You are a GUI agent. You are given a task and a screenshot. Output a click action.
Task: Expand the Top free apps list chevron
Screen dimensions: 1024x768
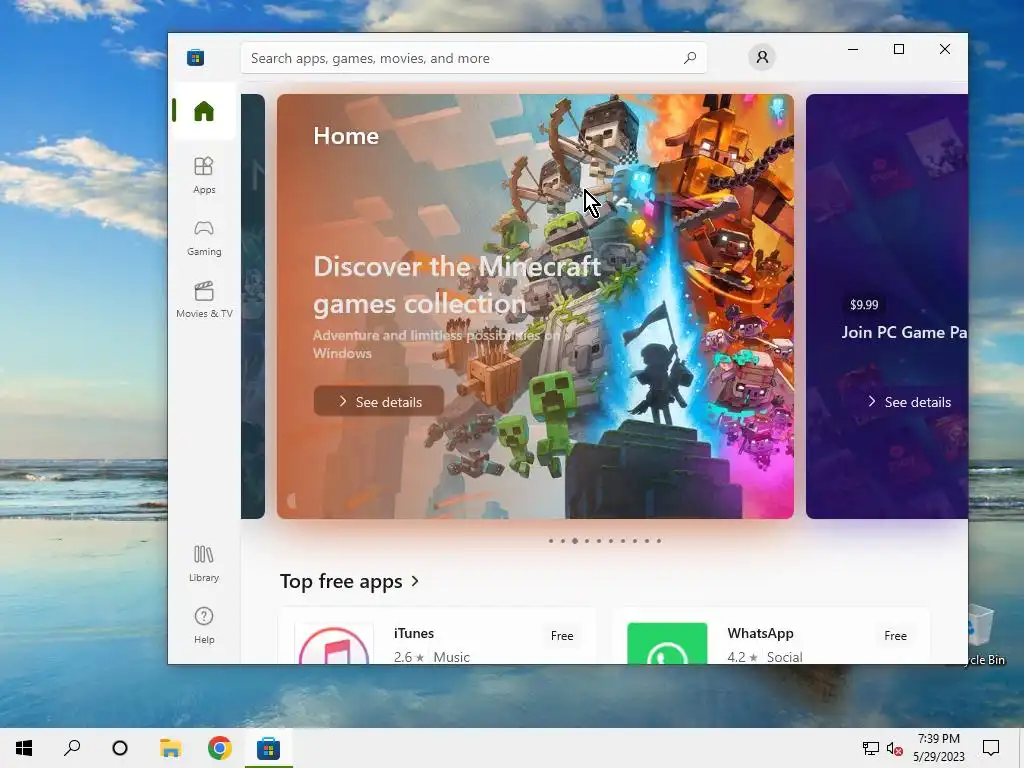click(415, 581)
